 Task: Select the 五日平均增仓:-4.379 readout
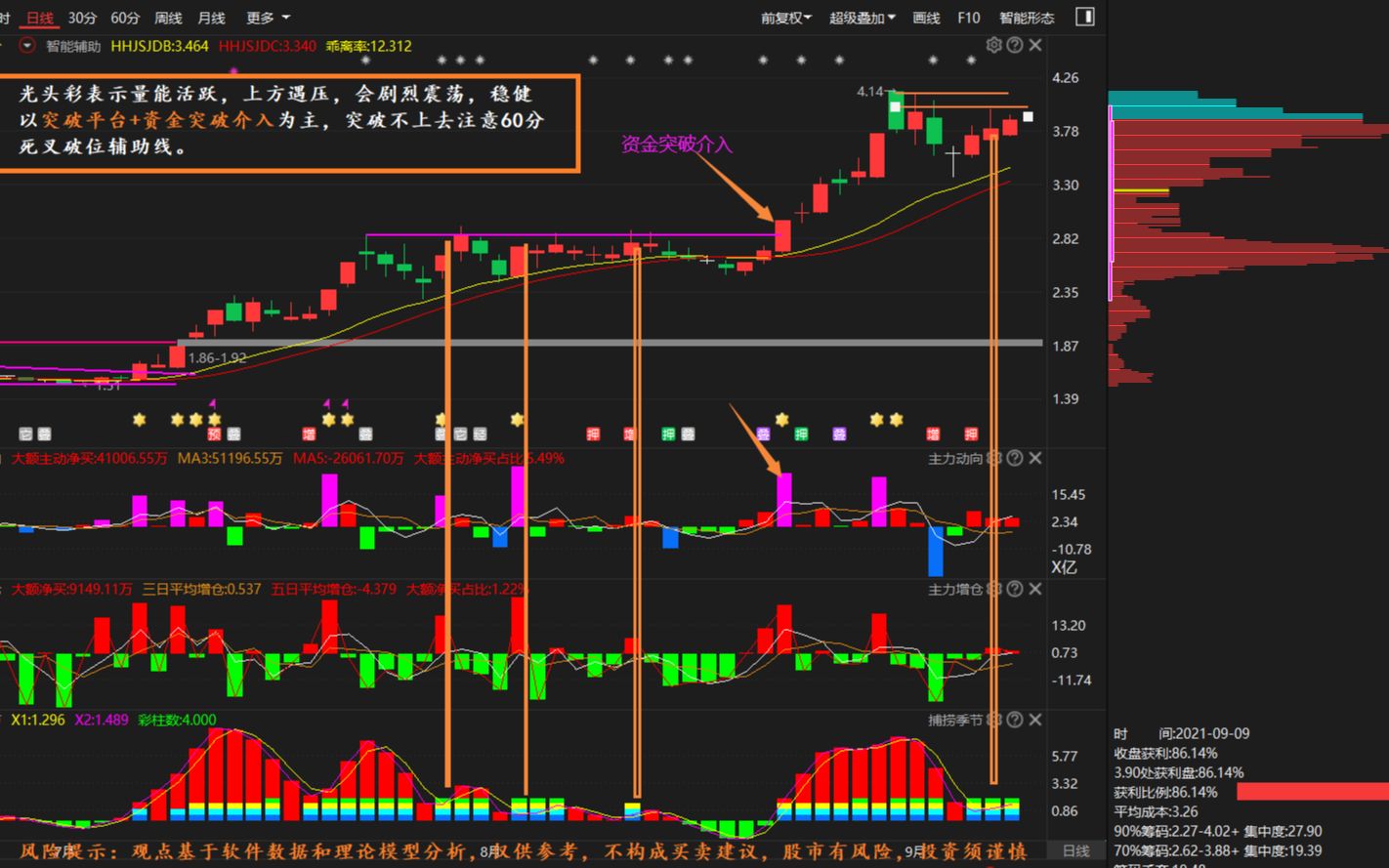coord(334,589)
